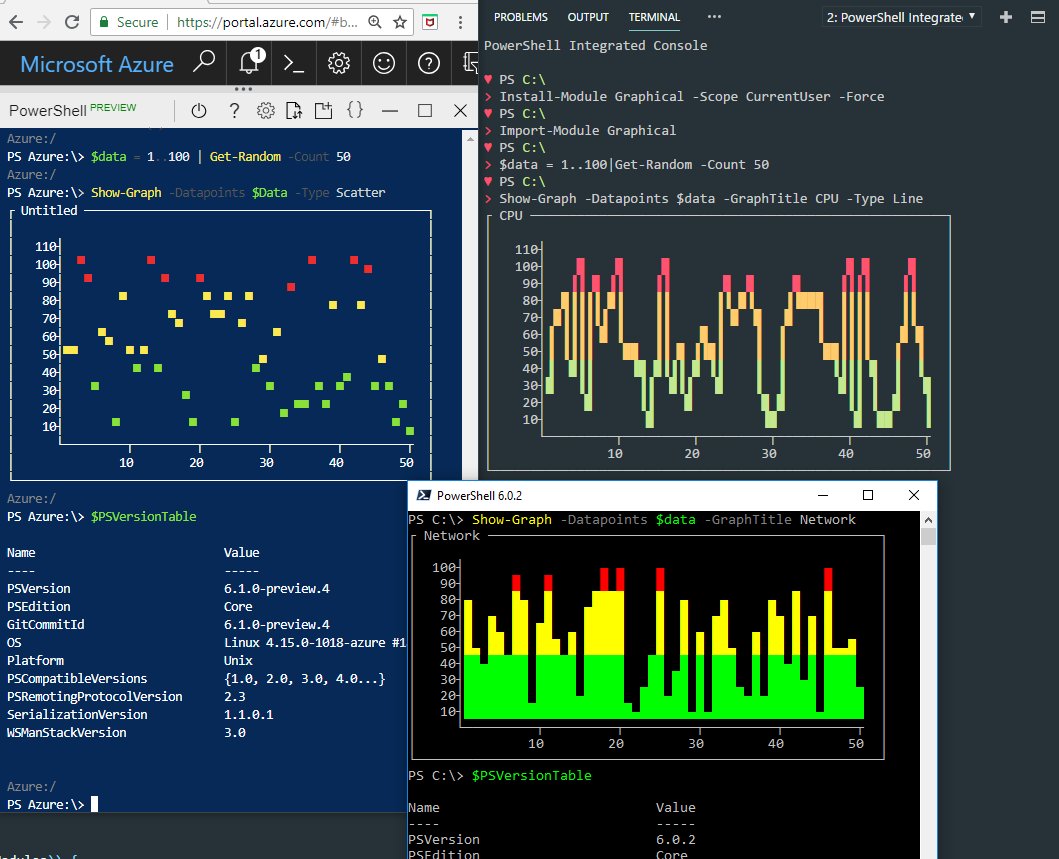This screenshot has height=859, width=1059.
Task: Close the Cloud Shell pane
Action: pyautogui.click(x=461, y=110)
